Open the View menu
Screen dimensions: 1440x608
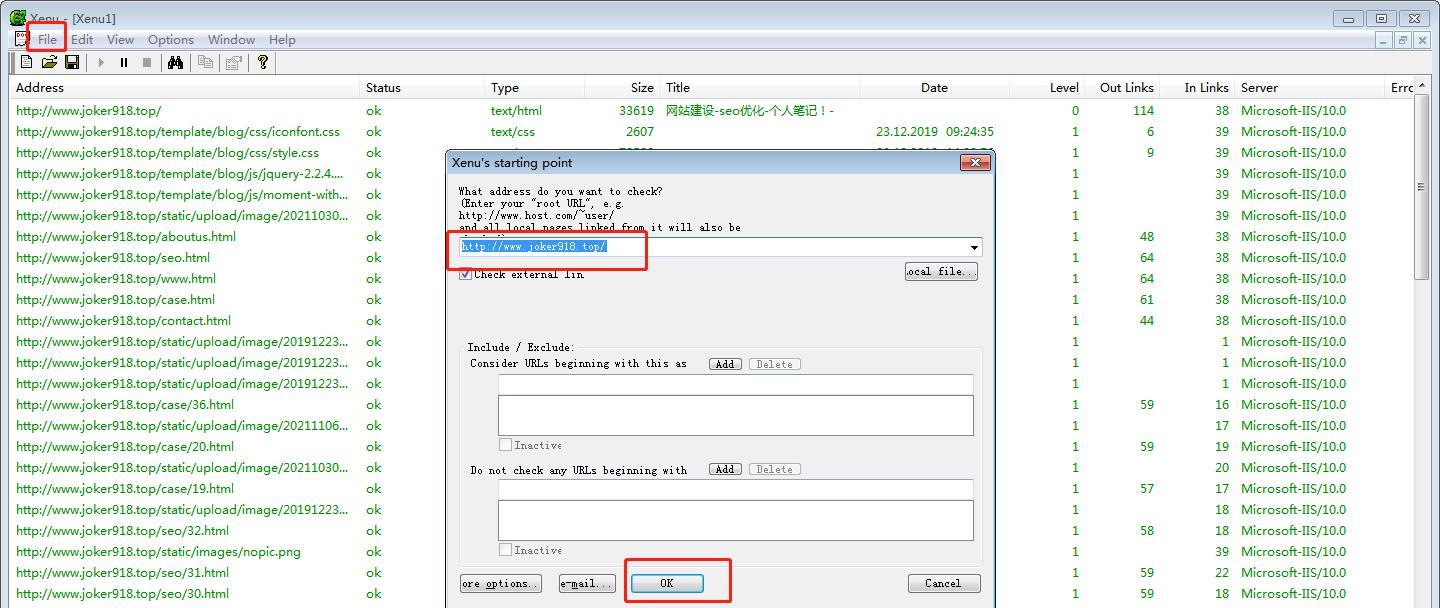[120, 40]
